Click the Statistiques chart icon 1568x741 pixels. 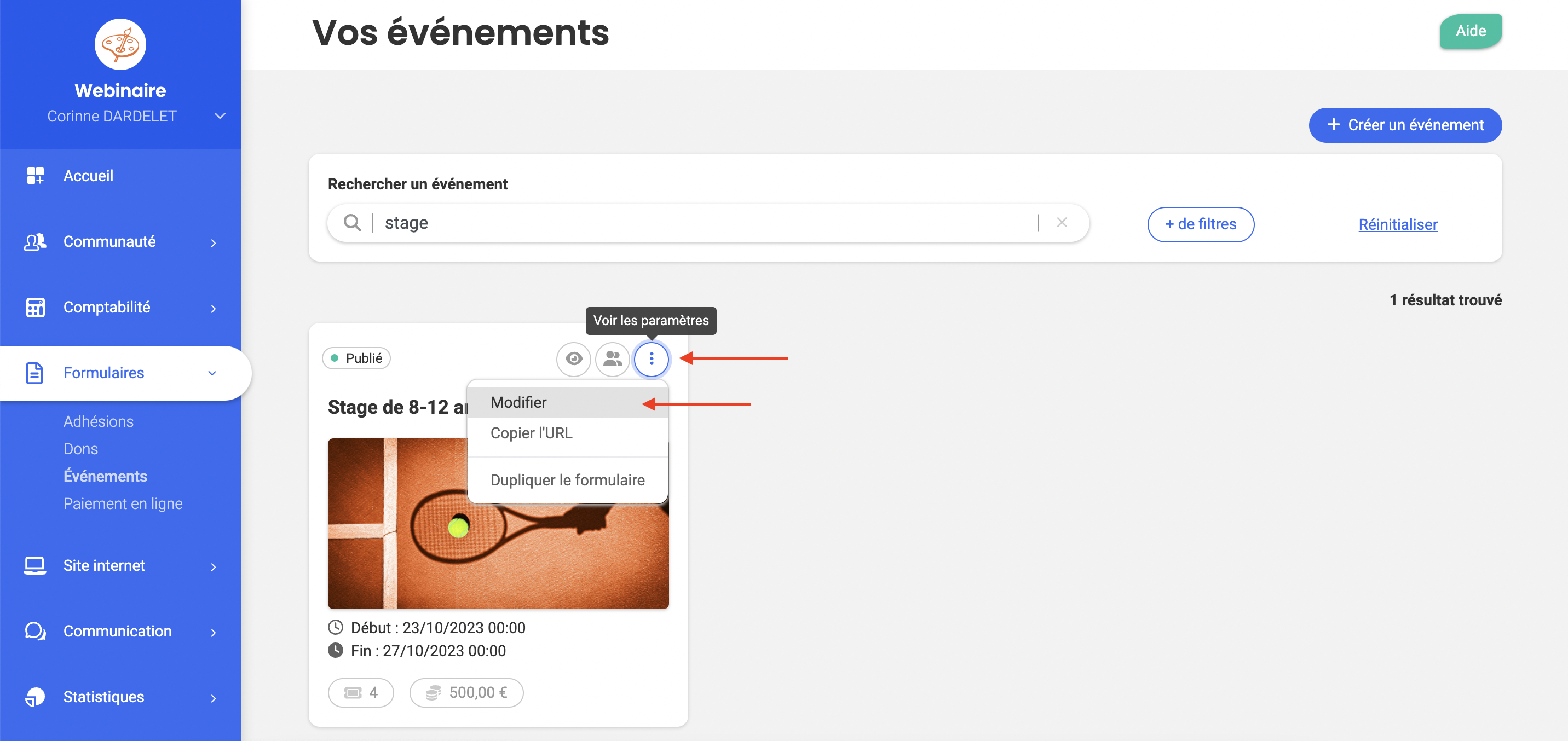35,697
